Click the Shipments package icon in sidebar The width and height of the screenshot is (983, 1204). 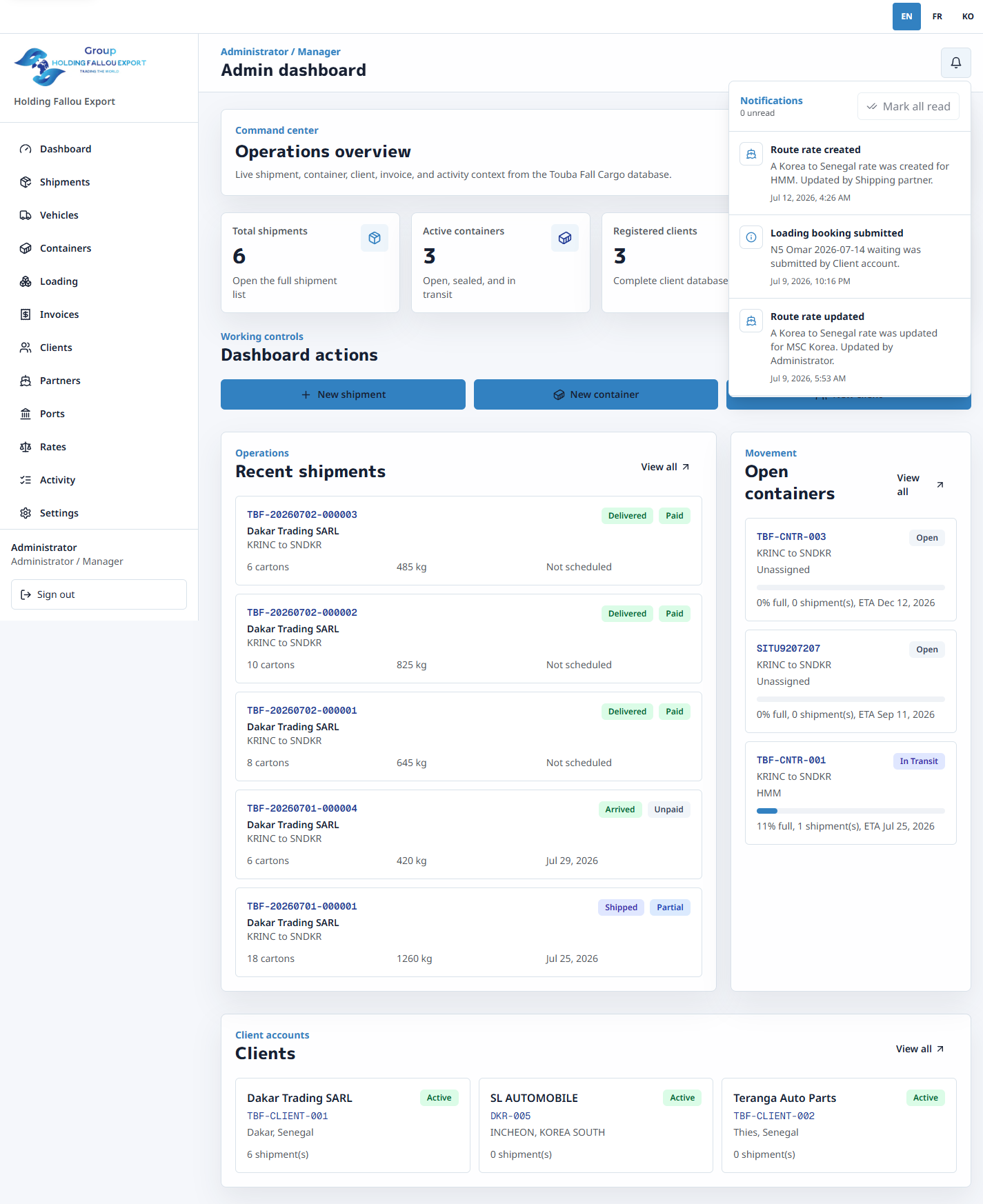(26, 182)
